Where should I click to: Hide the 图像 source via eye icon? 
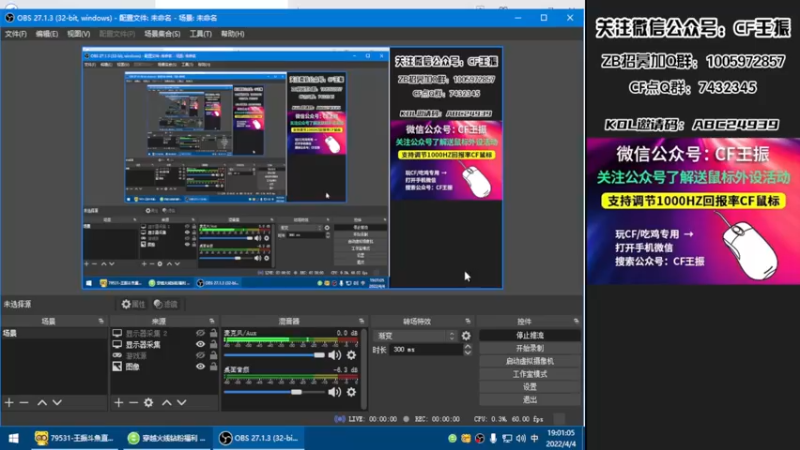tap(200, 366)
